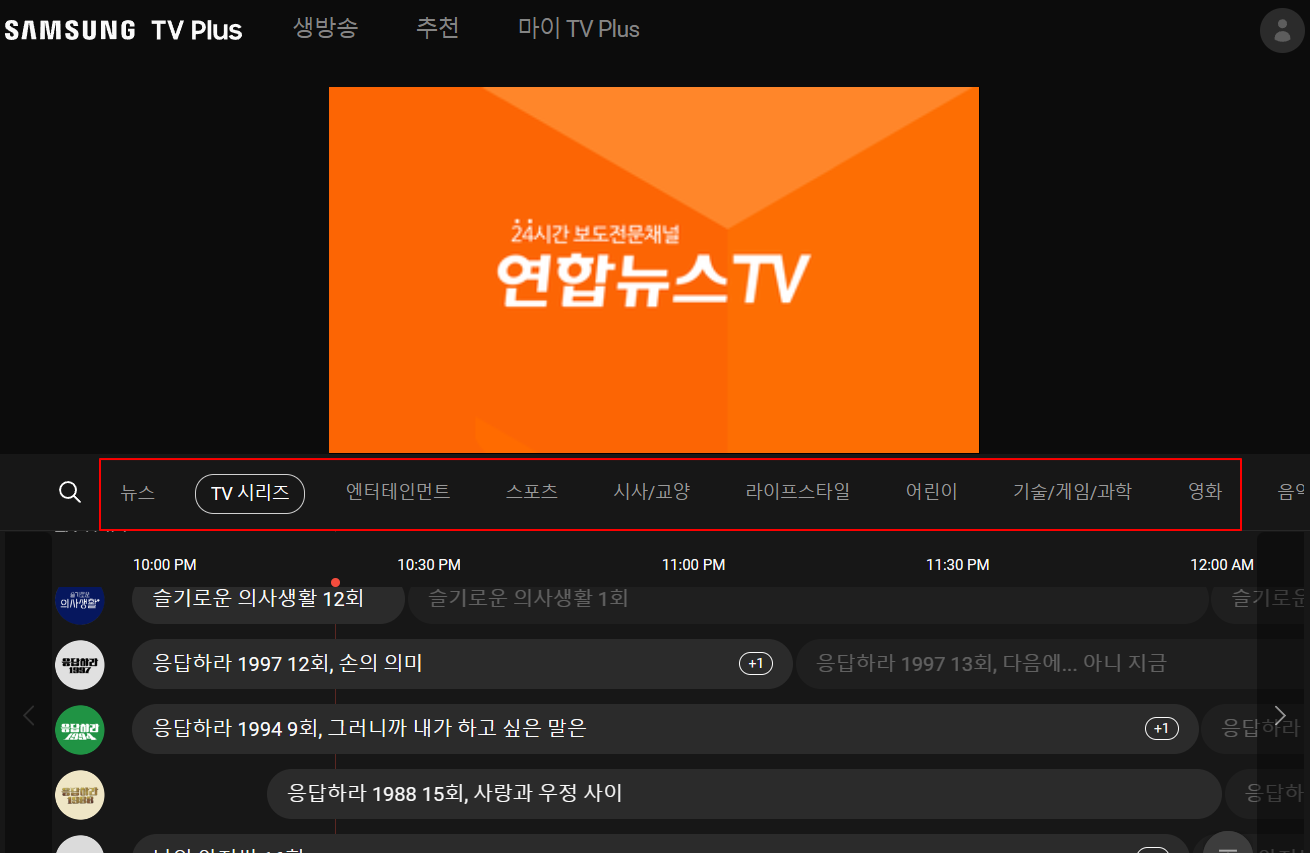Select the 응답하라 1994 channel logo
The image size is (1310, 853).
[x=80, y=730]
